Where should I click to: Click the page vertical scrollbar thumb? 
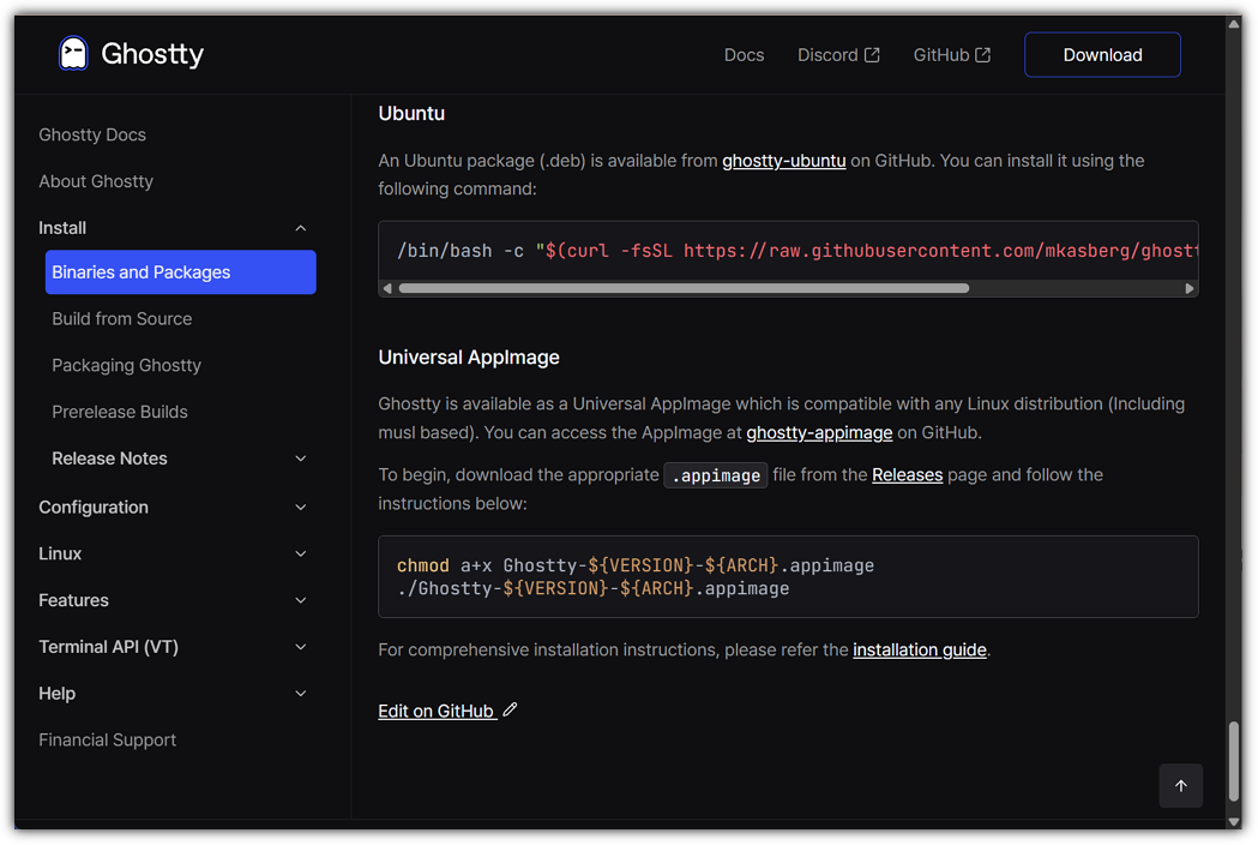1233,761
